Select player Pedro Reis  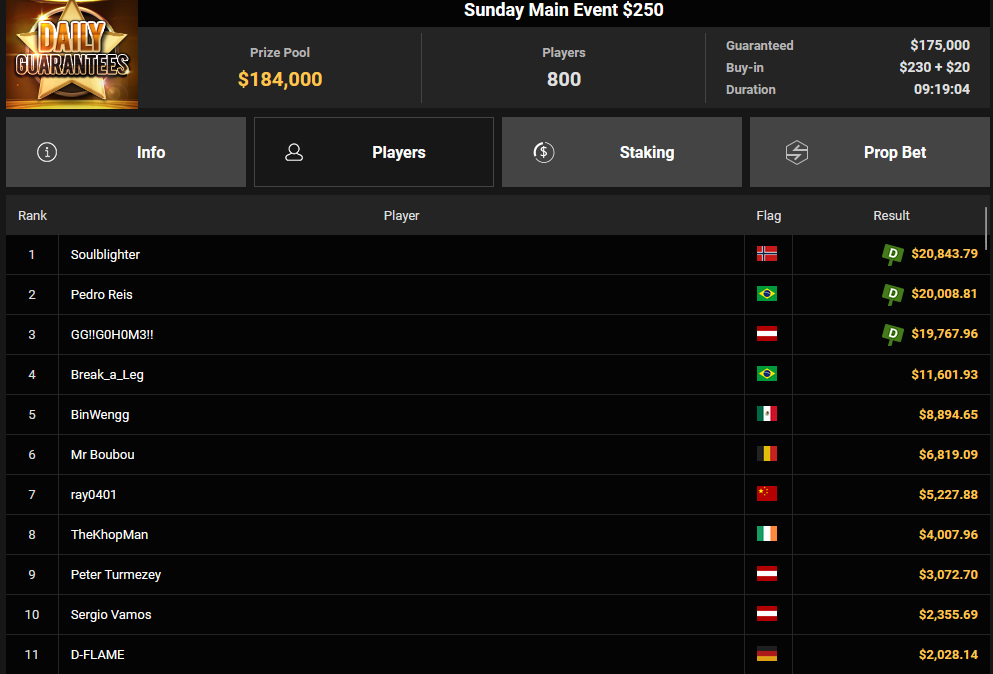(x=101, y=295)
